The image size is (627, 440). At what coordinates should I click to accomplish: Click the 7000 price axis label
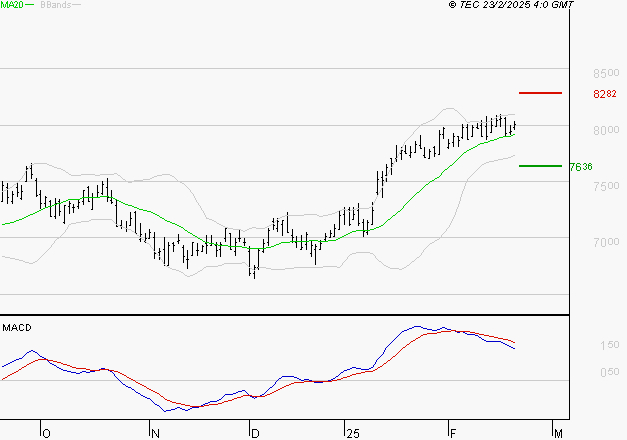pos(606,242)
